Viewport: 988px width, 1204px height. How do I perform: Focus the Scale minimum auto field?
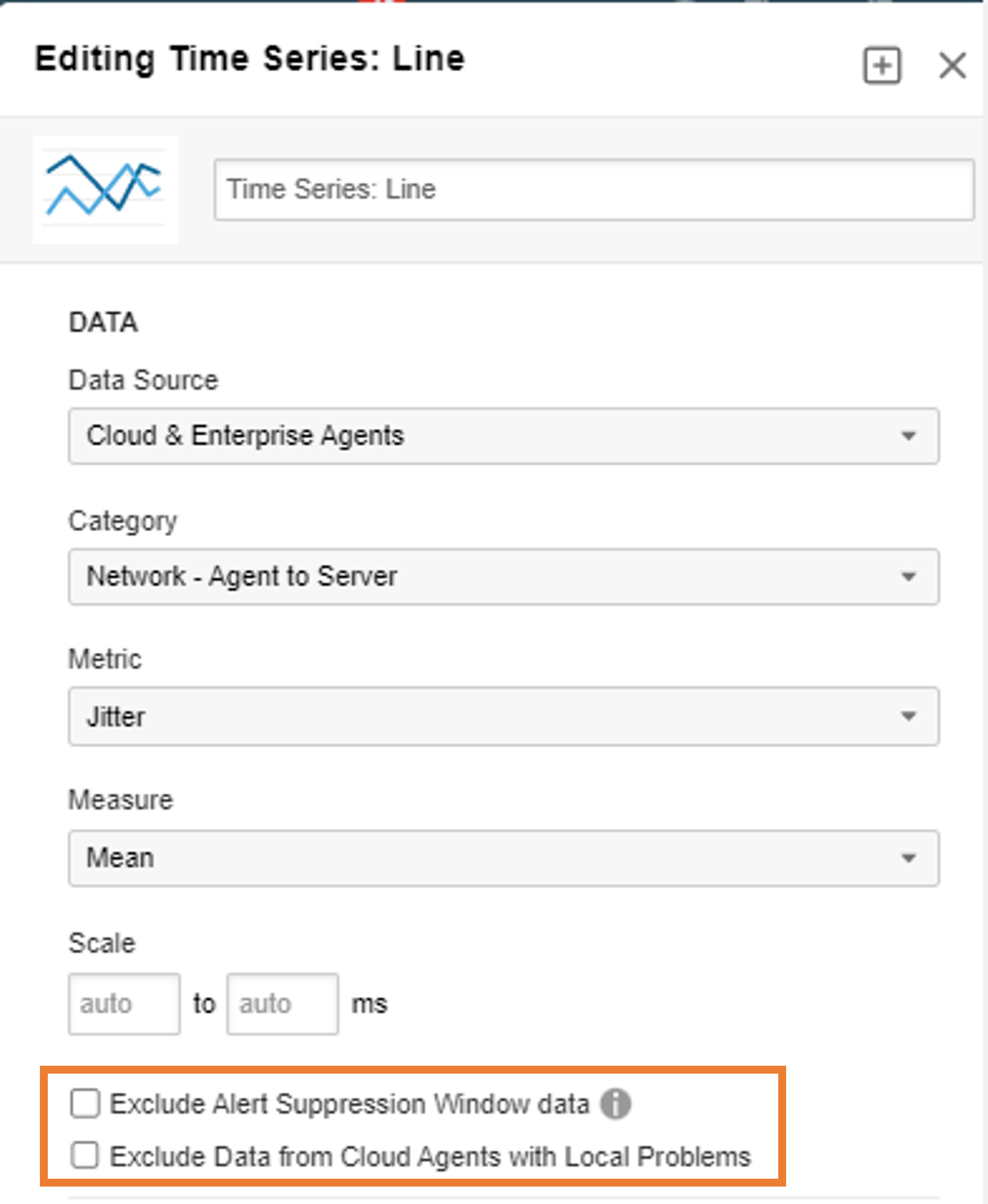click(125, 1004)
